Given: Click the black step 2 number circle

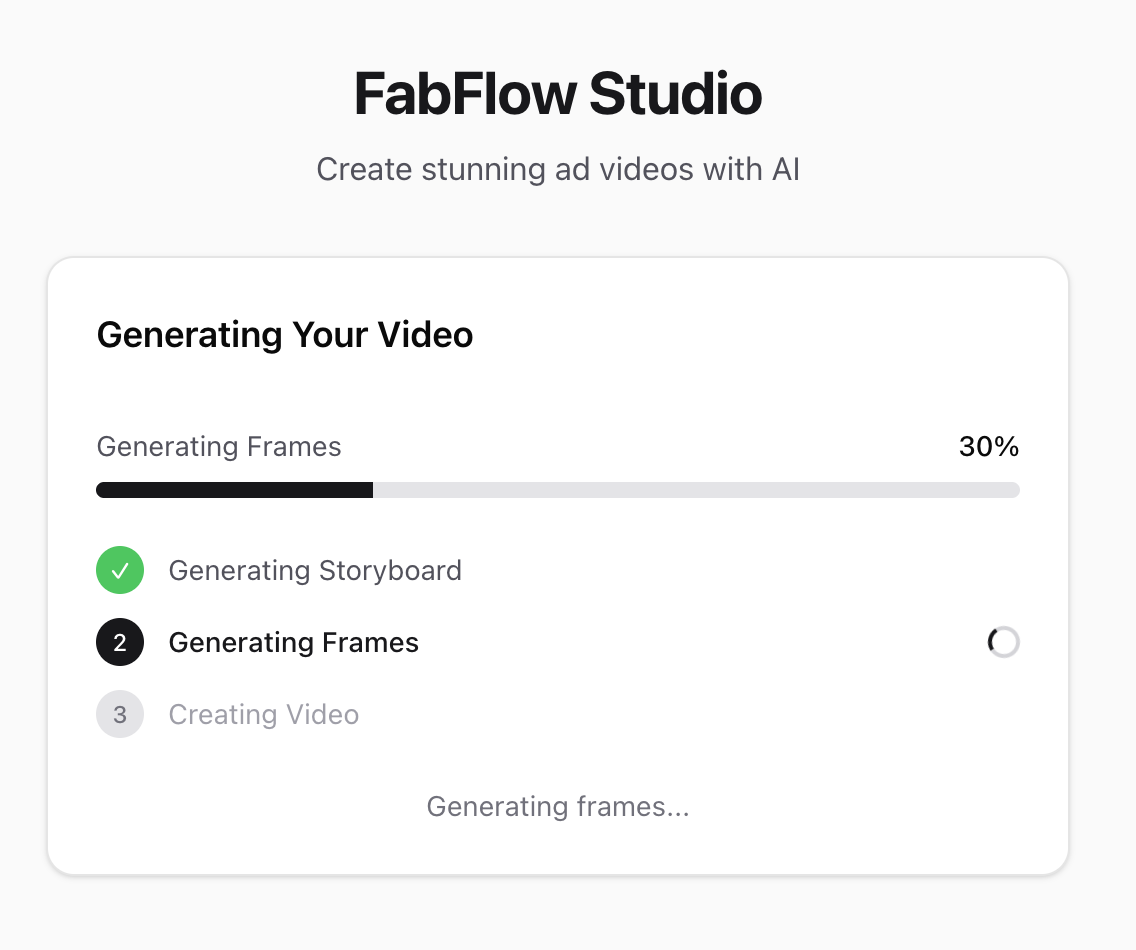Looking at the screenshot, I should (x=120, y=643).
